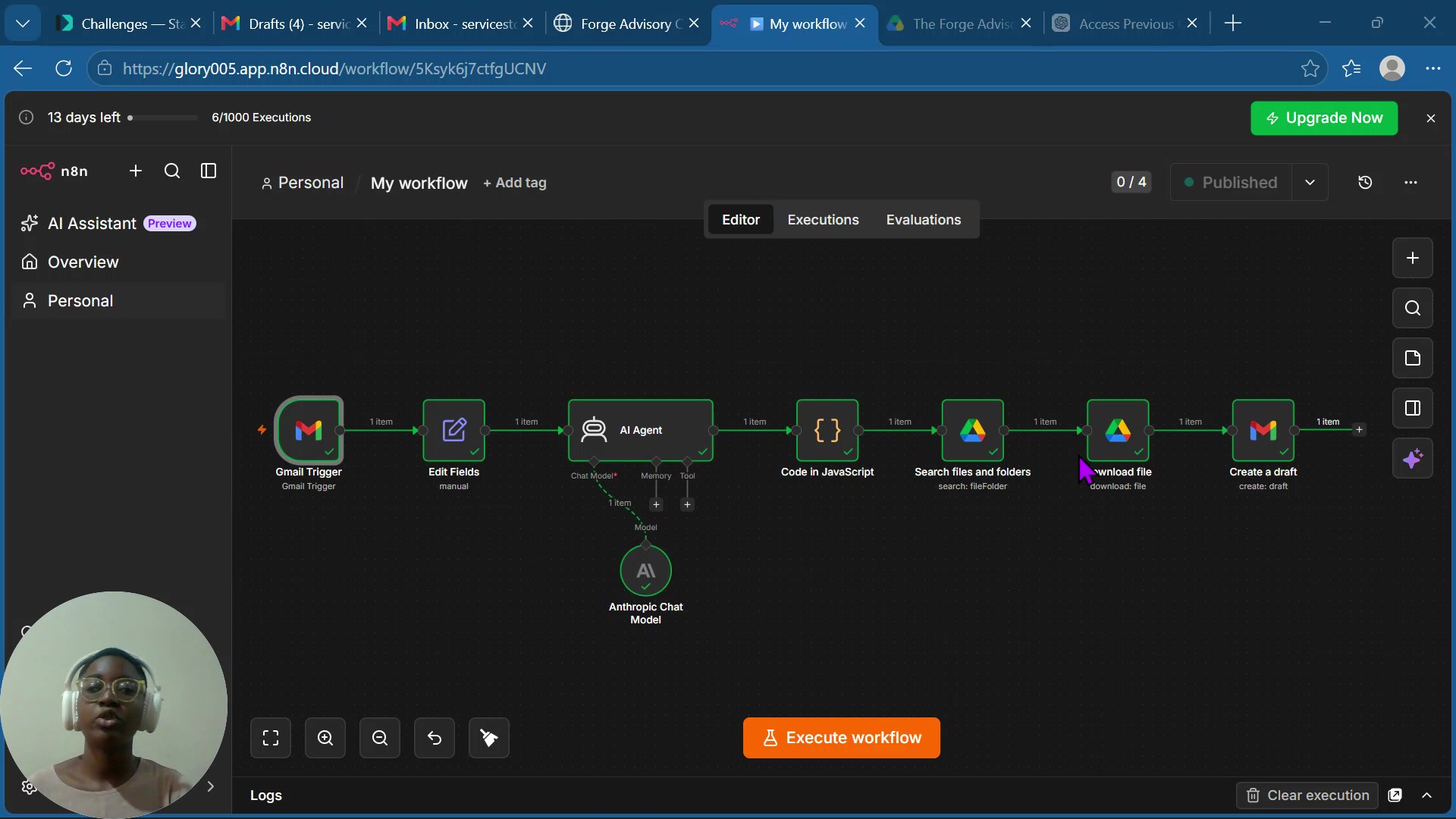This screenshot has width=1456, height=819.
Task: Expand the Published dropdown arrow
Action: click(x=1310, y=182)
